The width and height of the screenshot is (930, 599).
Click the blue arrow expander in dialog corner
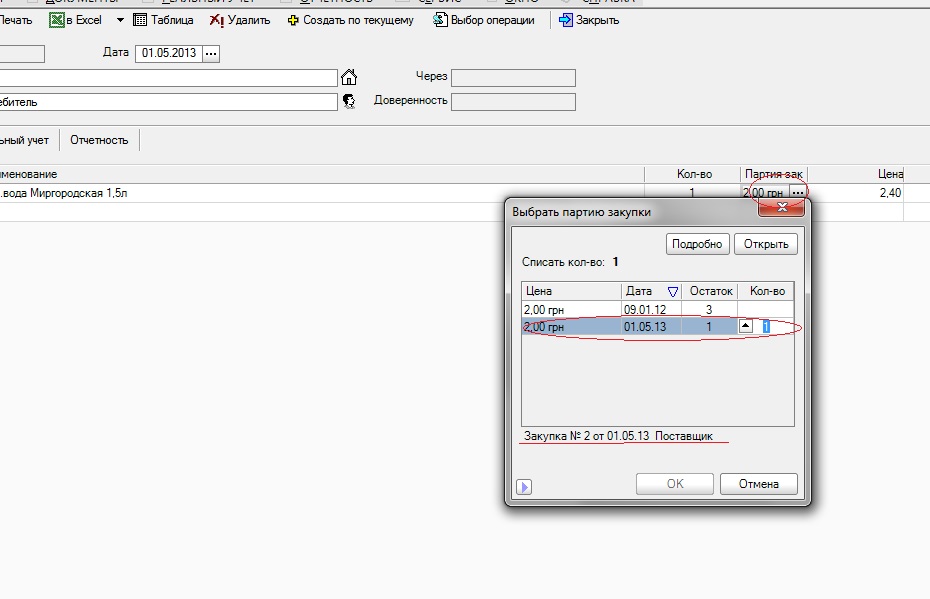[524, 487]
